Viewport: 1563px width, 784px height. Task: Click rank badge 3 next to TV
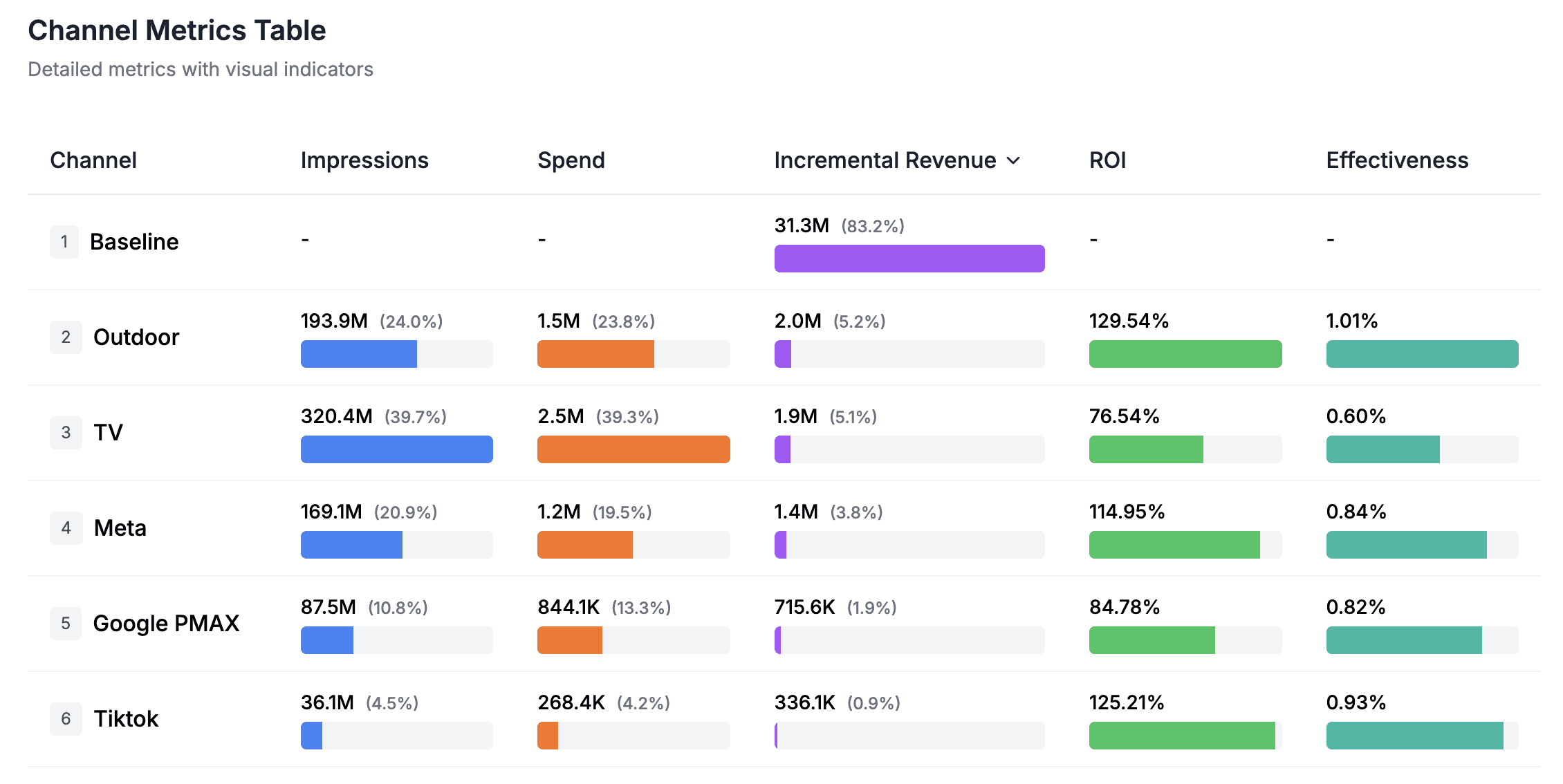66,433
